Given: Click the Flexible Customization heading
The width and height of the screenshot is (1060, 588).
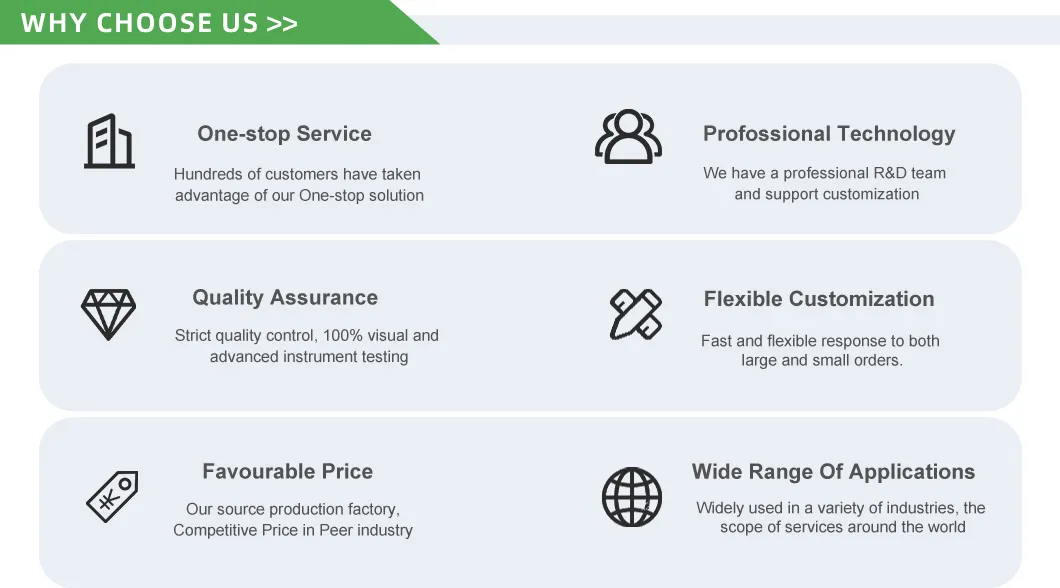Looking at the screenshot, I should pos(819,299).
